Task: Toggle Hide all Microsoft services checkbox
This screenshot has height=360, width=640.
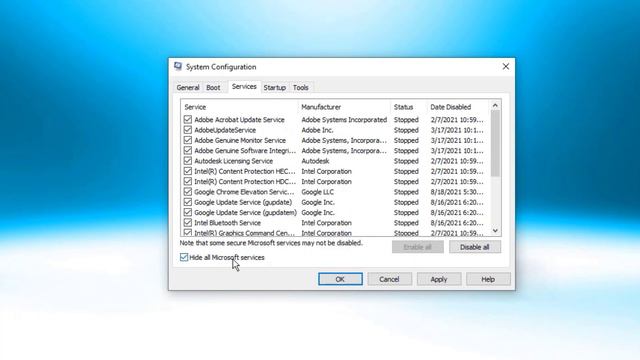Action: 184,257
